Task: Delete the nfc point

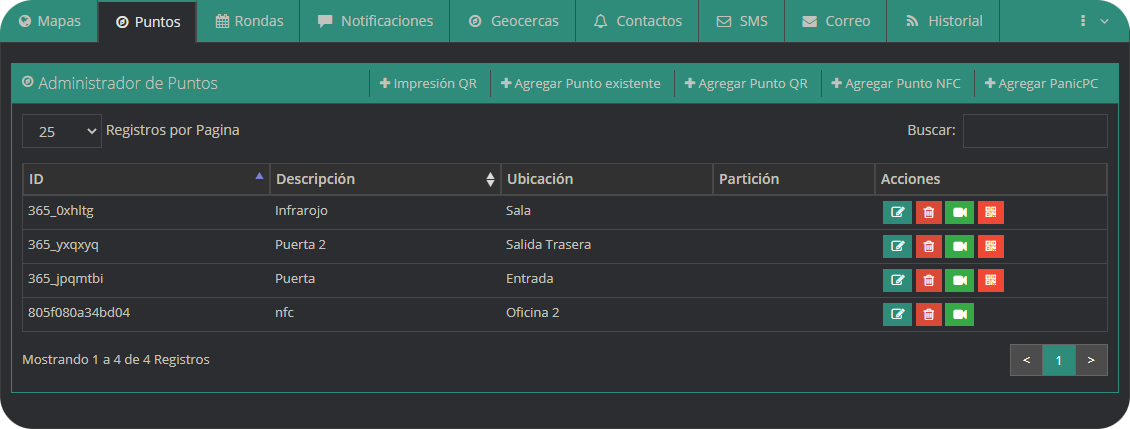Action: (x=929, y=314)
